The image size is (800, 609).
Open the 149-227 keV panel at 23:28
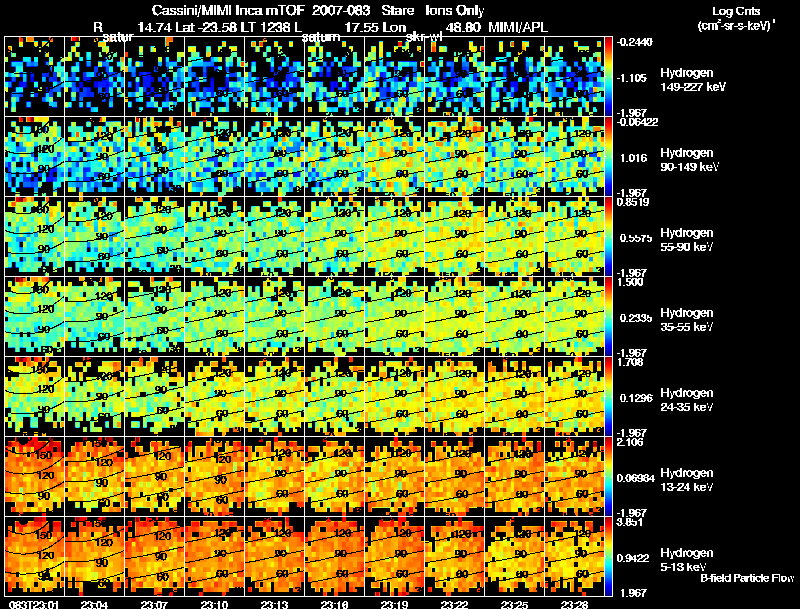click(574, 76)
